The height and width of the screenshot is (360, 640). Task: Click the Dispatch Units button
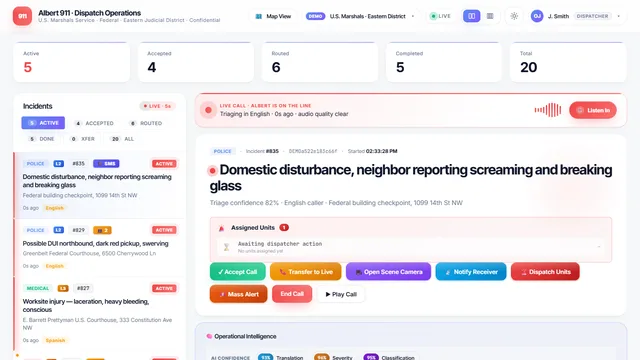point(545,272)
